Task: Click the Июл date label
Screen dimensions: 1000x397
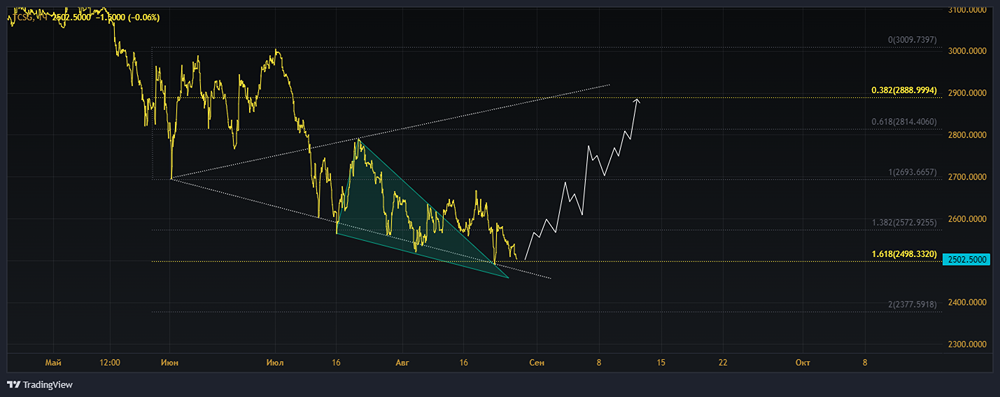Action: 275,363
